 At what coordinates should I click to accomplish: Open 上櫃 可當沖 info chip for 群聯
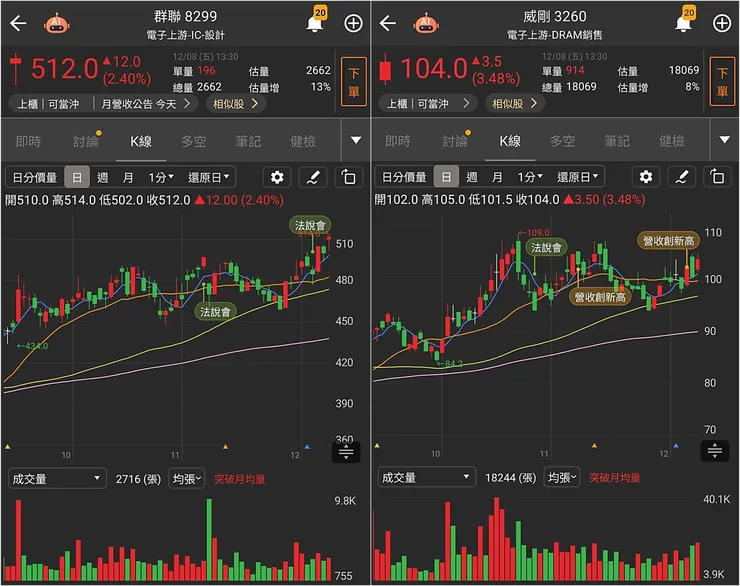(x=49, y=104)
